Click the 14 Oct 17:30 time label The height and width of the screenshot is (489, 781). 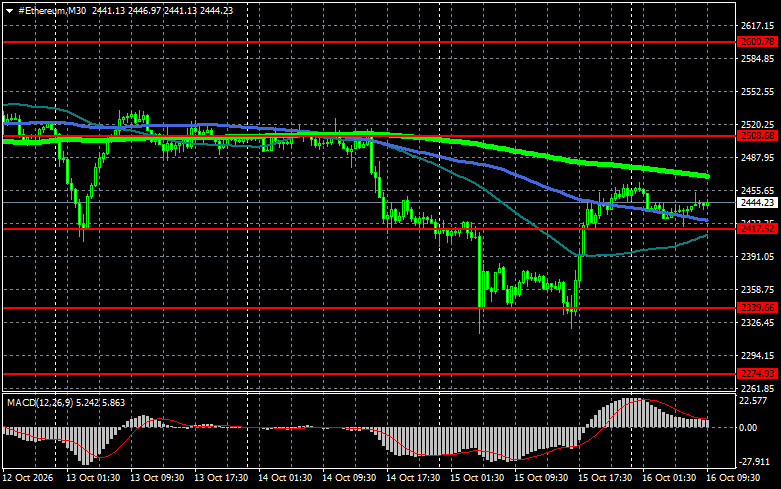tap(413, 478)
